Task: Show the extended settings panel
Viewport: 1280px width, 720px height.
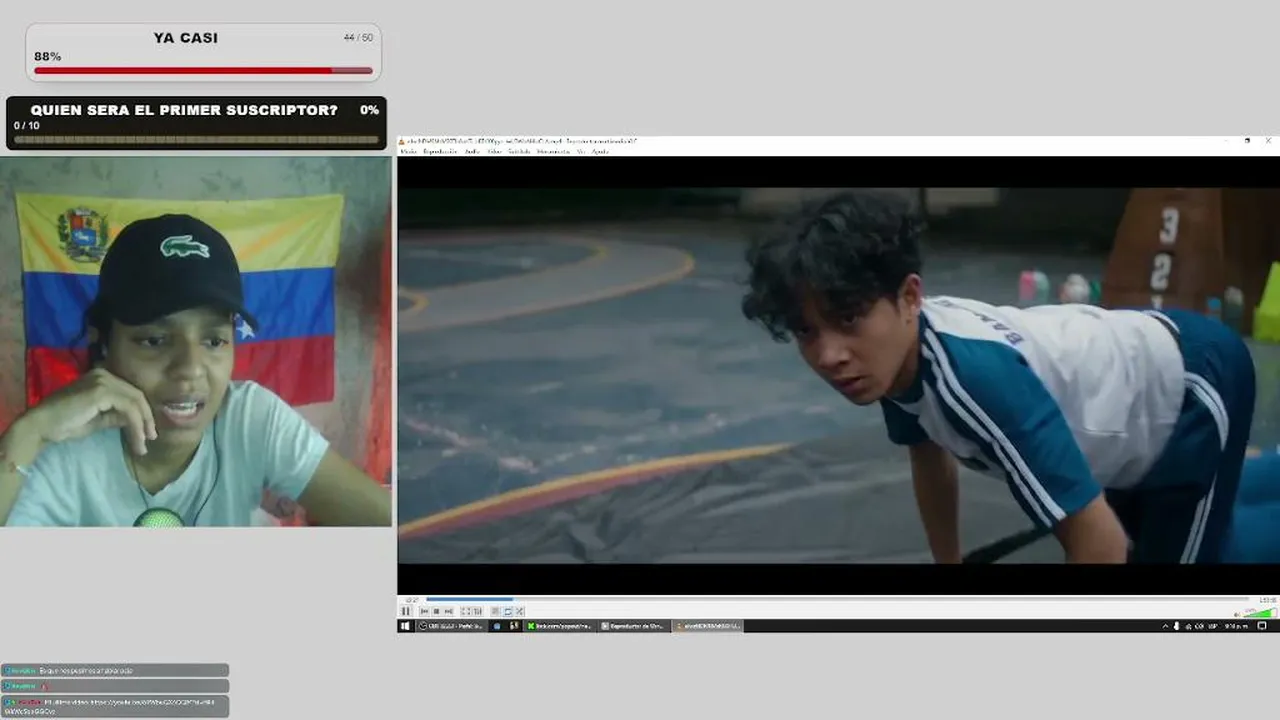Action: [477, 611]
